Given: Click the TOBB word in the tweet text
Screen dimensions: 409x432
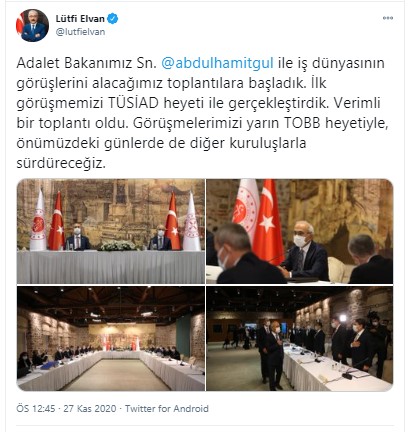Looking at the screenshot, I should coord(302,123).
